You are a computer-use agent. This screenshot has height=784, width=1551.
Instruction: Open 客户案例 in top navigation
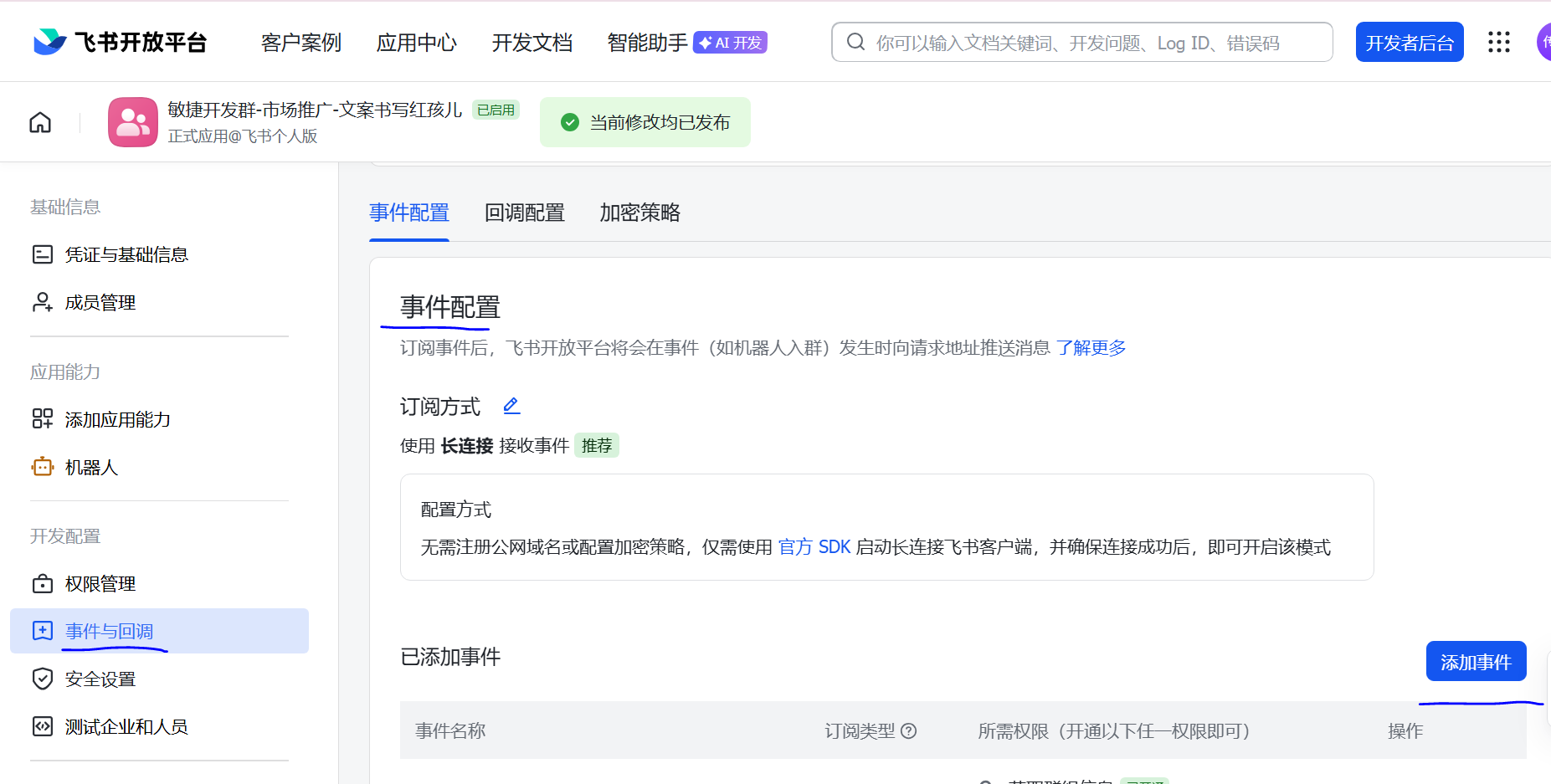(x=301, y=43)
